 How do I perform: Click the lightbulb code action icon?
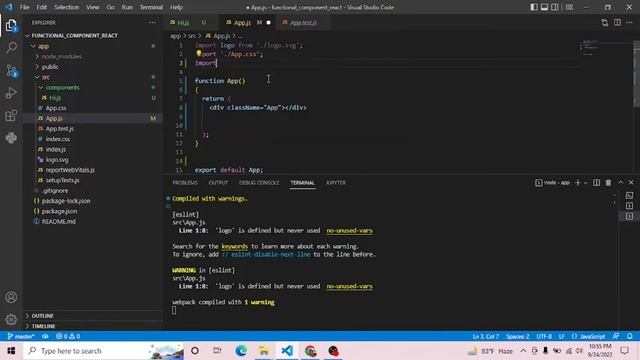[199, 53]
